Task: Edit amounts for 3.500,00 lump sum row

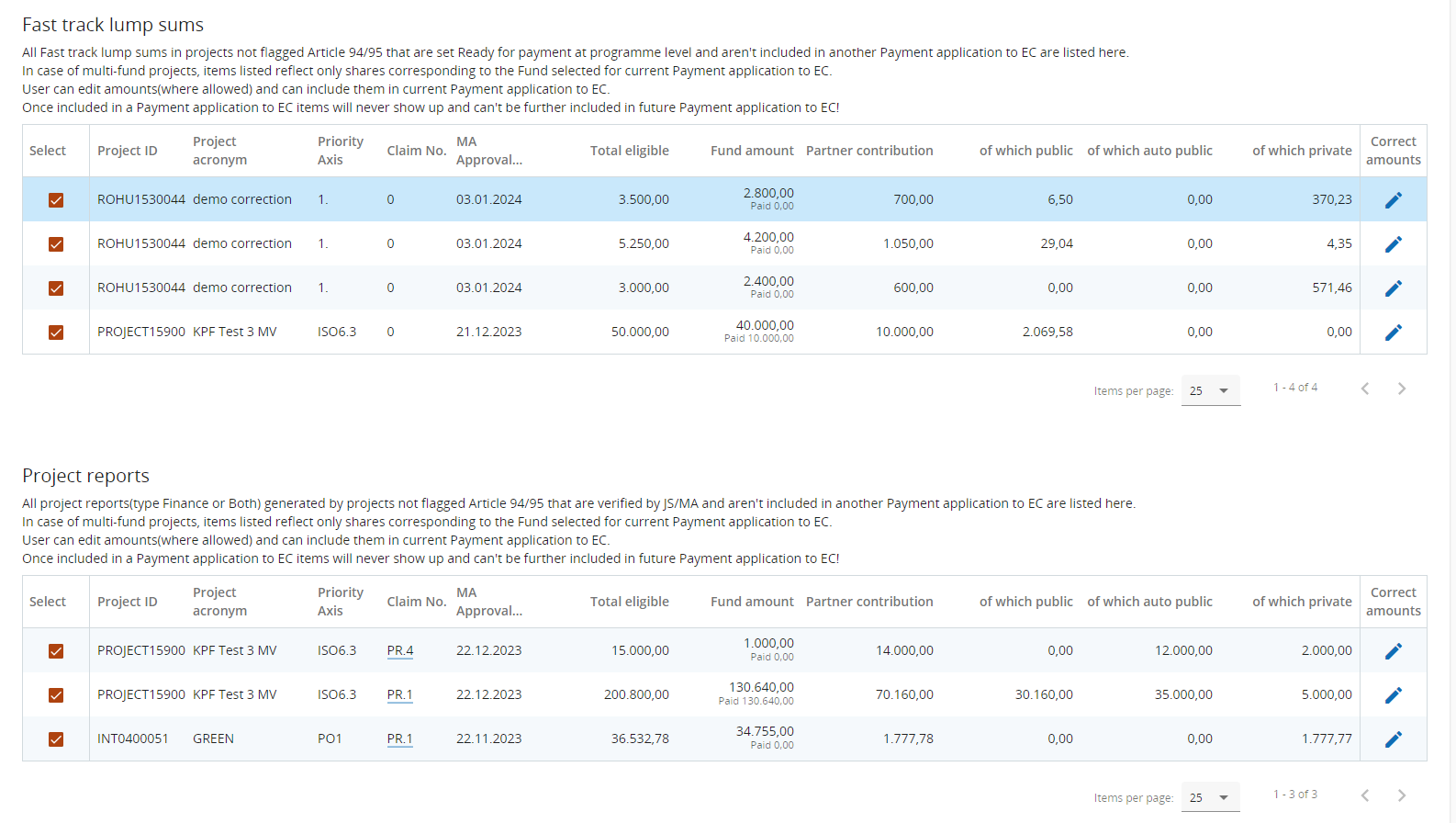Action: pyautogui.click(x=1393, y=200)
